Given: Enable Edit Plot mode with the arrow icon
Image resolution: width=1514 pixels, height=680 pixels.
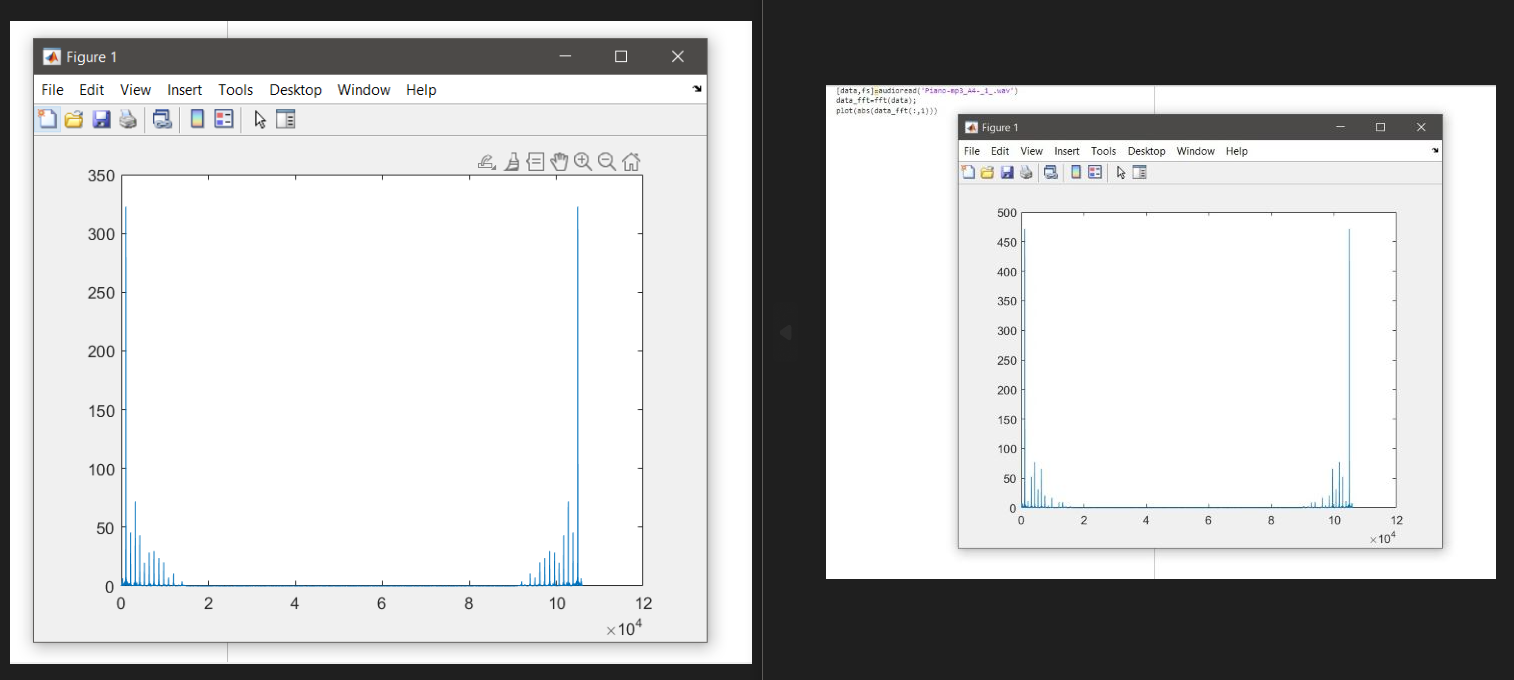Looking at the screenshot, I should 258,118.
